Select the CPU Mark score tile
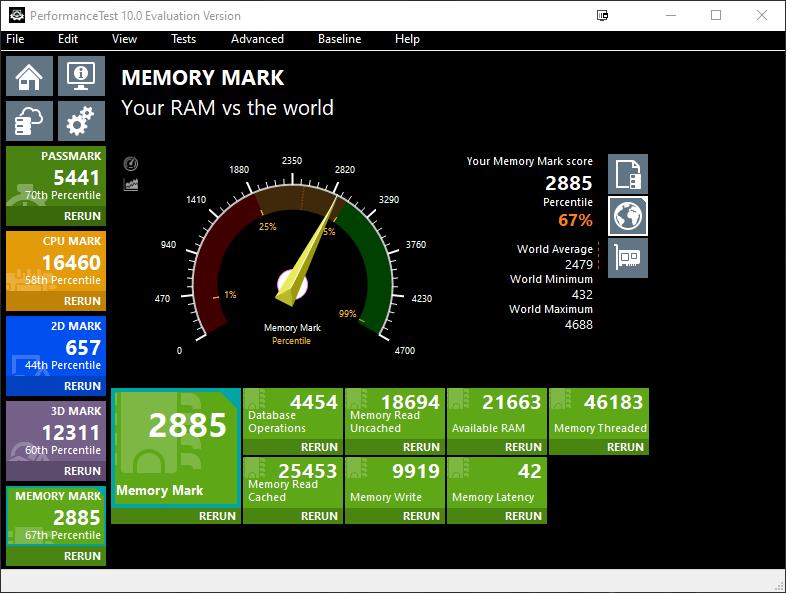 [56, 260]
